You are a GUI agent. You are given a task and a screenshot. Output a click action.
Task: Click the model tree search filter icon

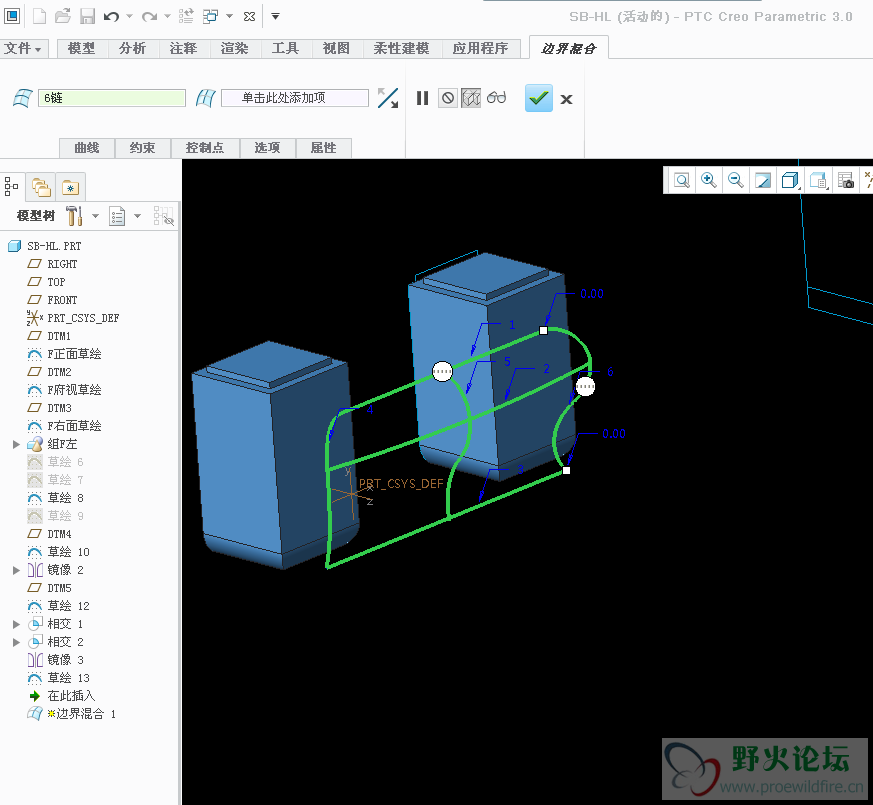[164, 216]
